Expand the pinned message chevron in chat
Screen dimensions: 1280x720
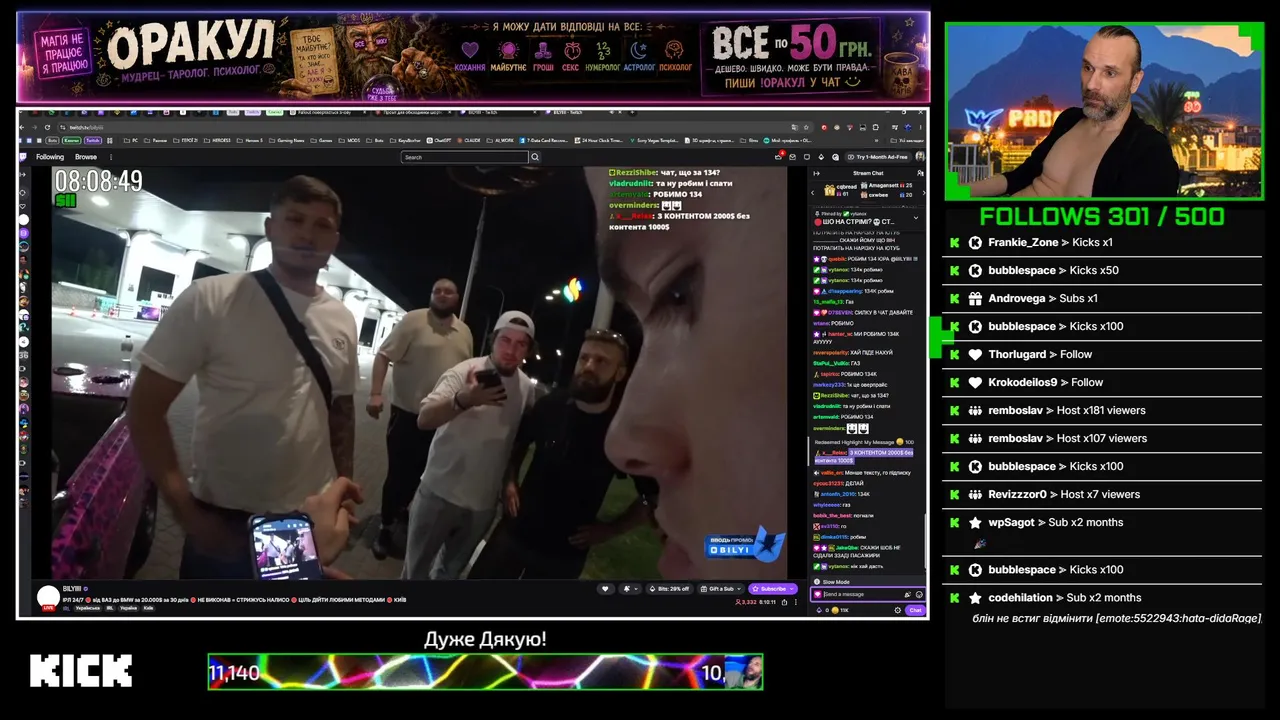[916, 217]
